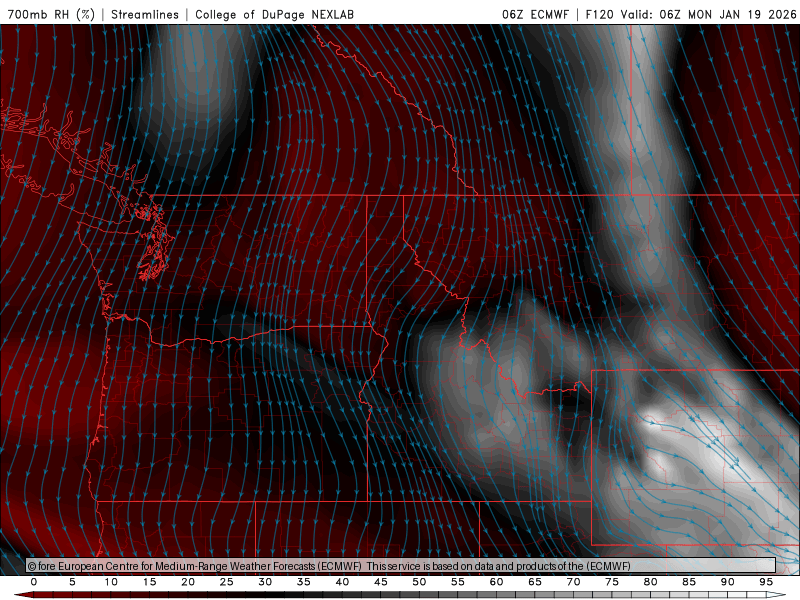Select the "Streamlines" label in the header

[x=145, y=14]
